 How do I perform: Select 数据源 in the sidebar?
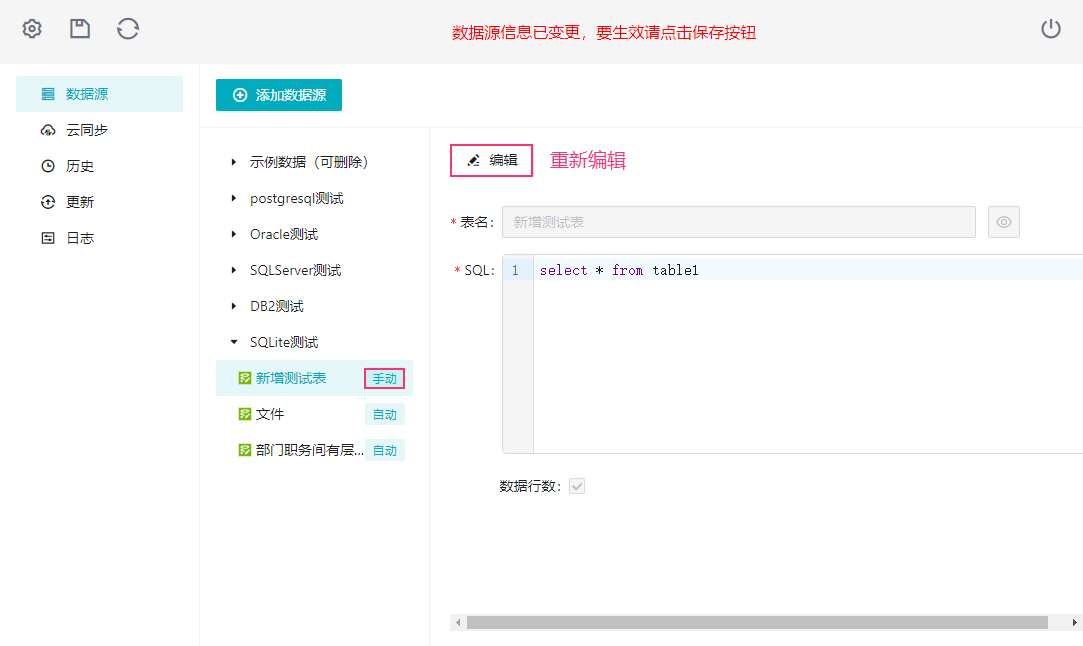(x=99, y=94)
